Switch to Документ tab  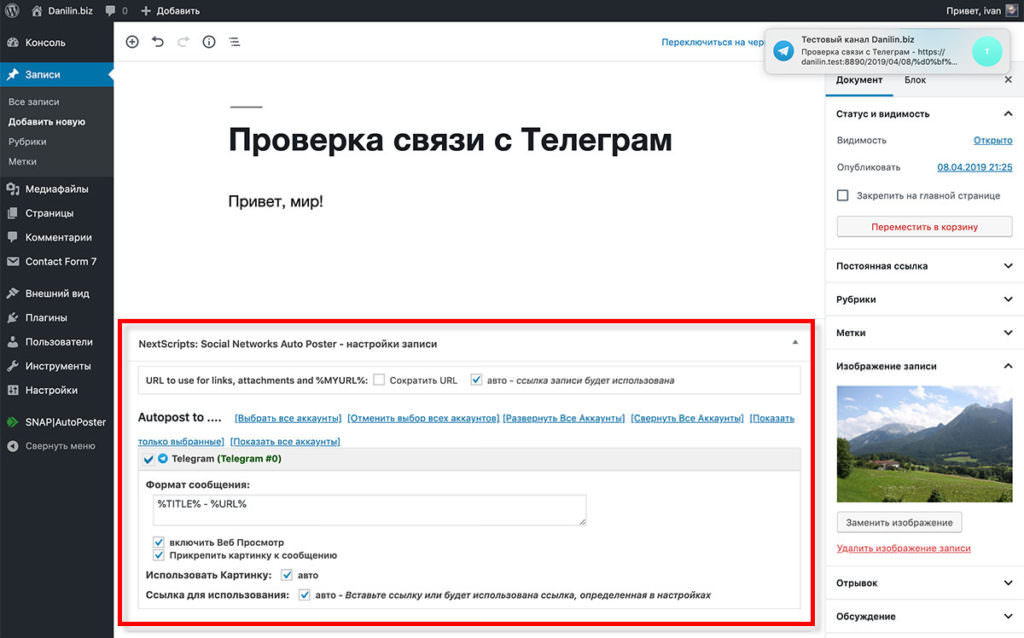click(859, 80)
